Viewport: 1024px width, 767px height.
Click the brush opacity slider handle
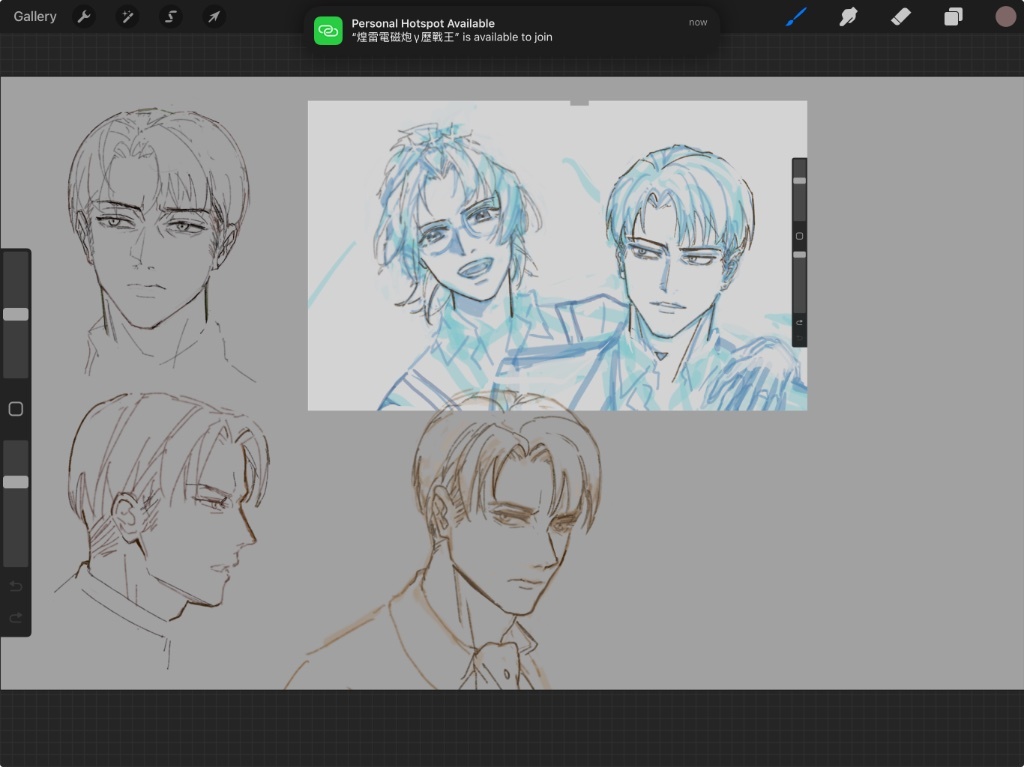[16, 482]
